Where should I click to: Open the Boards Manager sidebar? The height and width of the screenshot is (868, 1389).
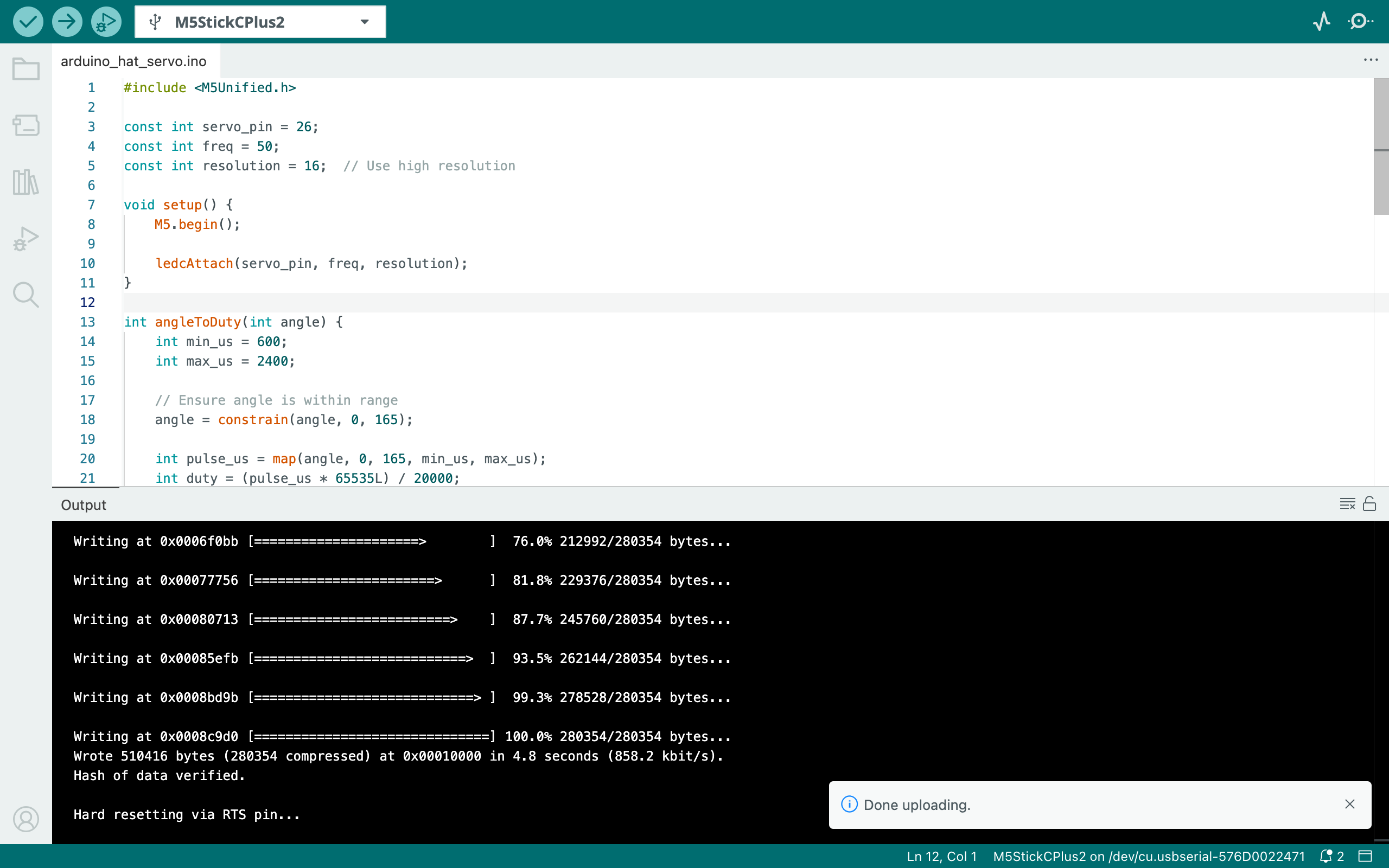[26, 125]
